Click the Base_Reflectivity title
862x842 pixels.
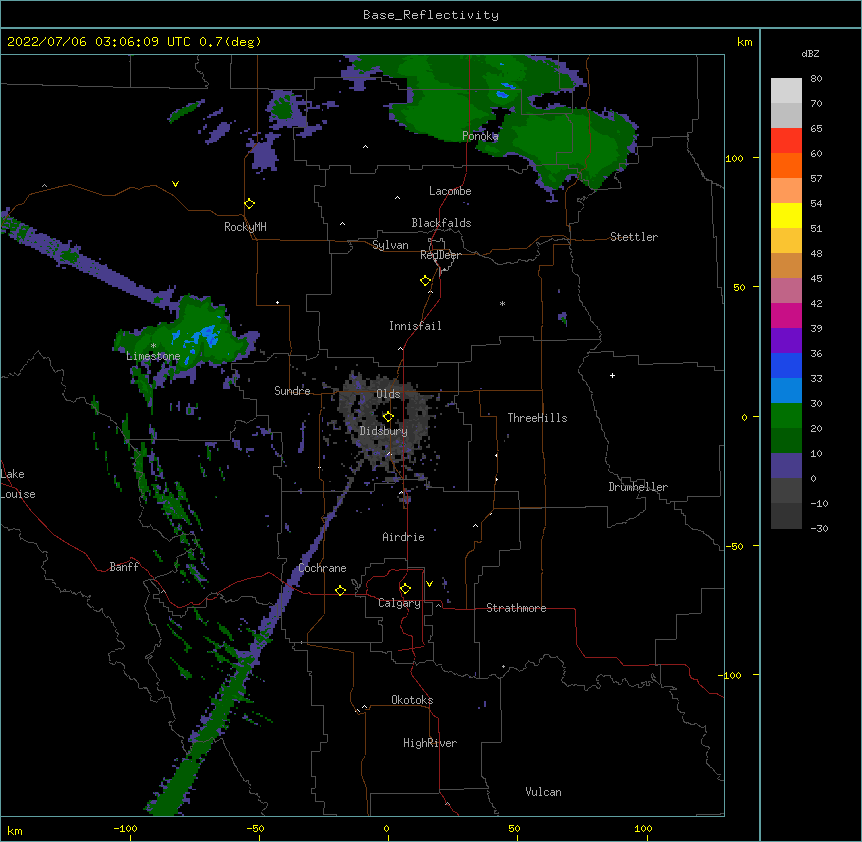pyautogui.click(x=431, y=15)
